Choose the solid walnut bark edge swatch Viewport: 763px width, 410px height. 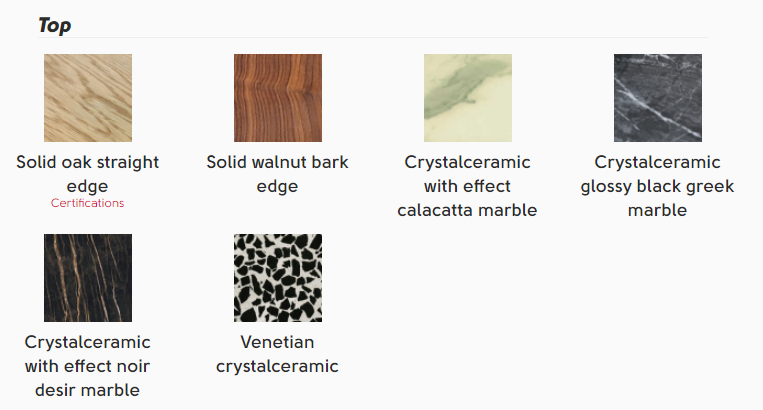(278, 98)
